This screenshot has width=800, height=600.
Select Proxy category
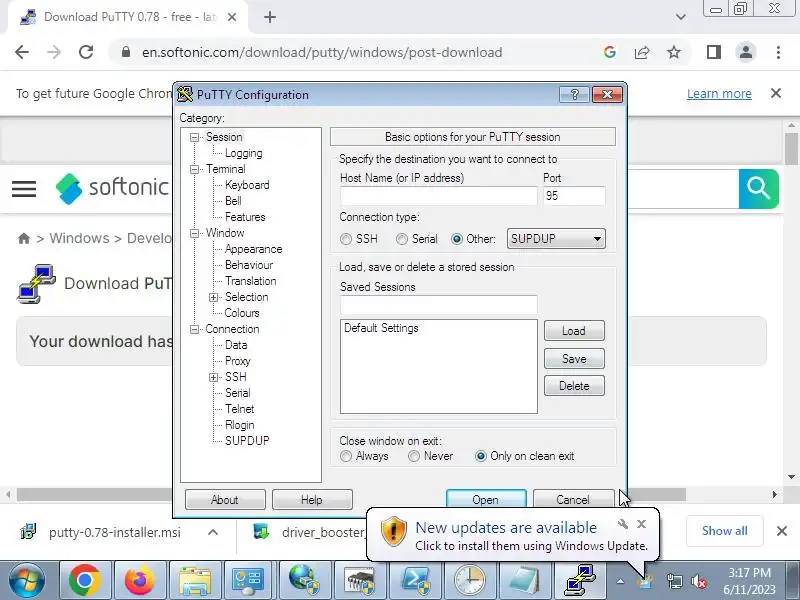point(237,361)
